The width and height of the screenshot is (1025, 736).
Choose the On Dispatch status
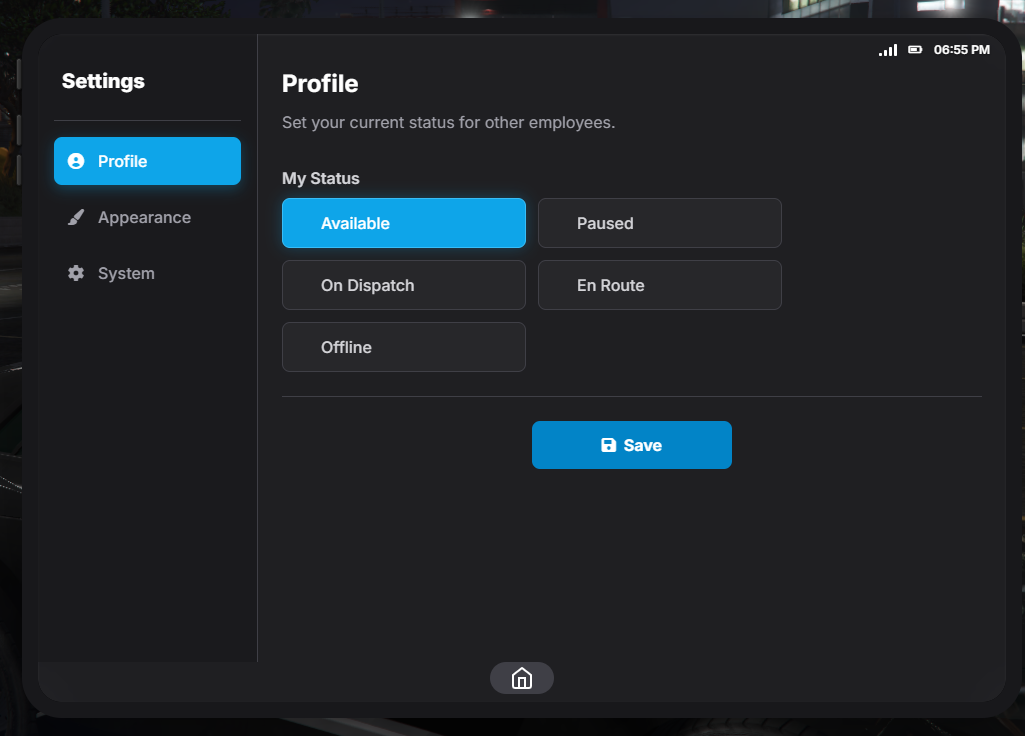point(403,285)
